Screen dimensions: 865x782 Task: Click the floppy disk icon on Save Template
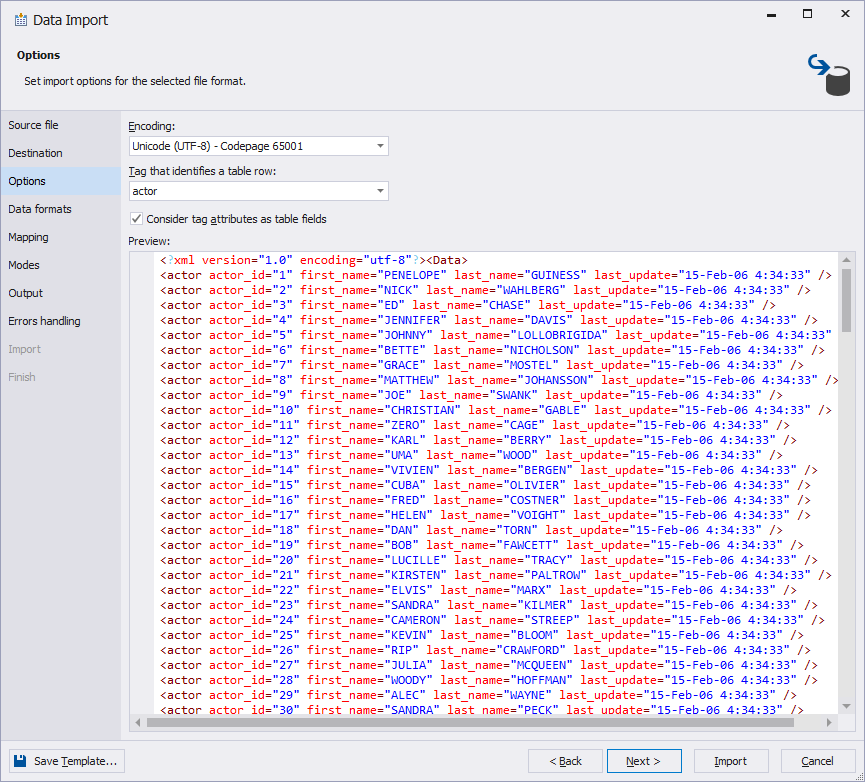click(21, 761)
